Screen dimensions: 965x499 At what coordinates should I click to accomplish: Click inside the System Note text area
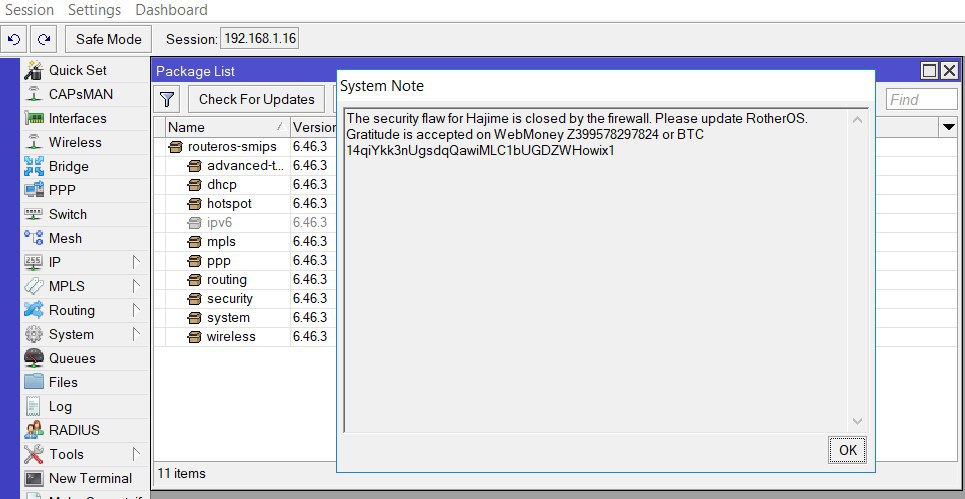[596, 271]
